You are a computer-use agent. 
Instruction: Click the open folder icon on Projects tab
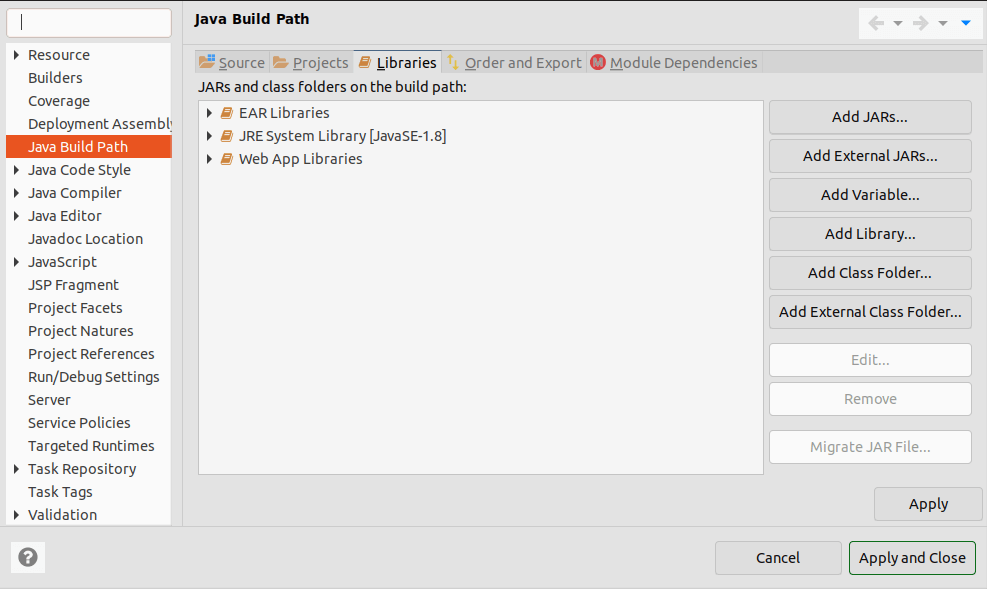pyautogui.click(x=279, y=61)
